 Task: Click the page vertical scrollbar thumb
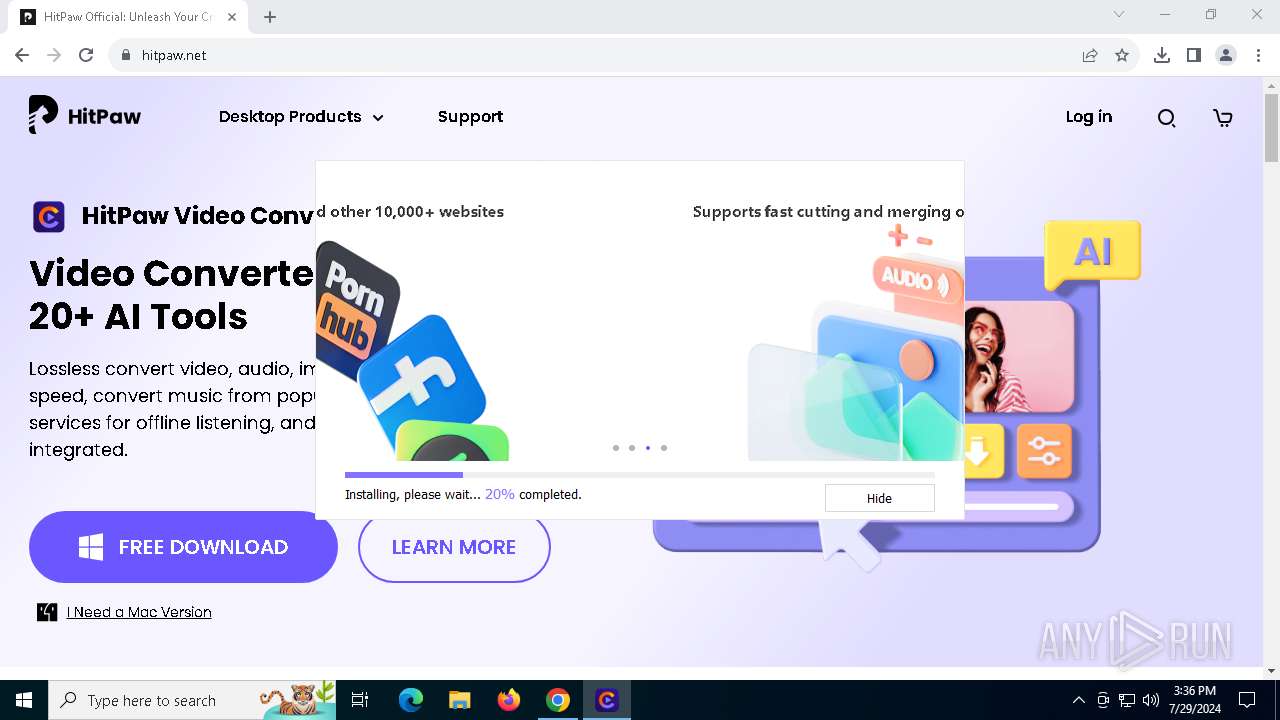pyautogui.click(x=1271, y=127)
